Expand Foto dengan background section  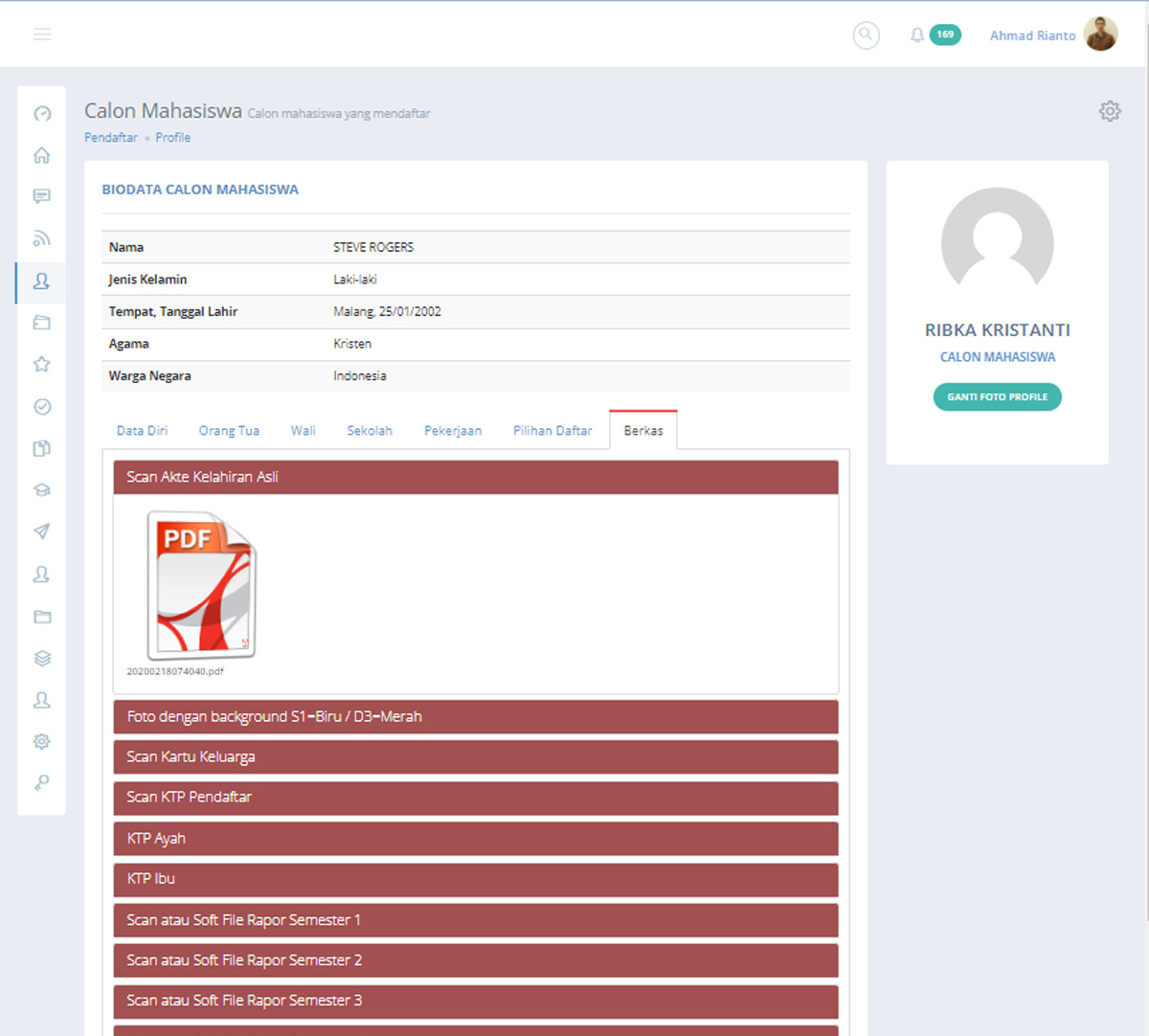point(475,717)
